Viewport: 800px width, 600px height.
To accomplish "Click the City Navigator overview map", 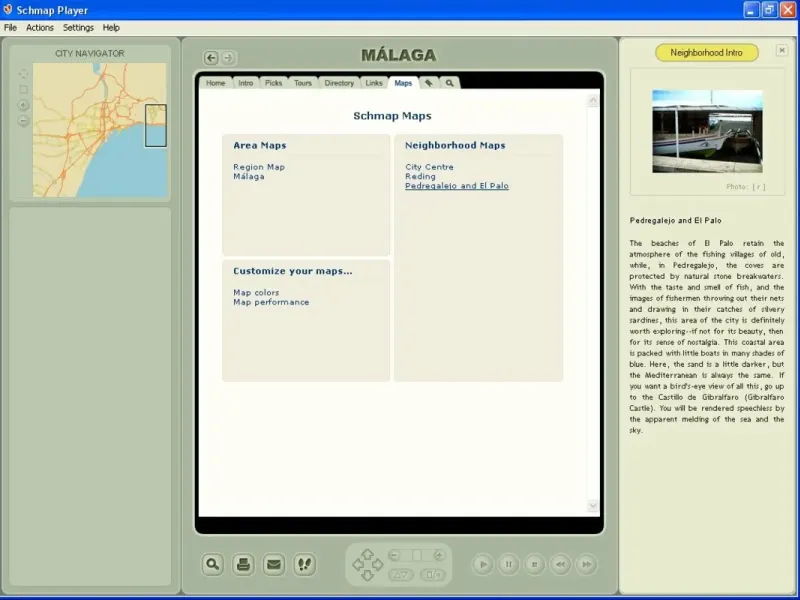I will click(99, 130).
